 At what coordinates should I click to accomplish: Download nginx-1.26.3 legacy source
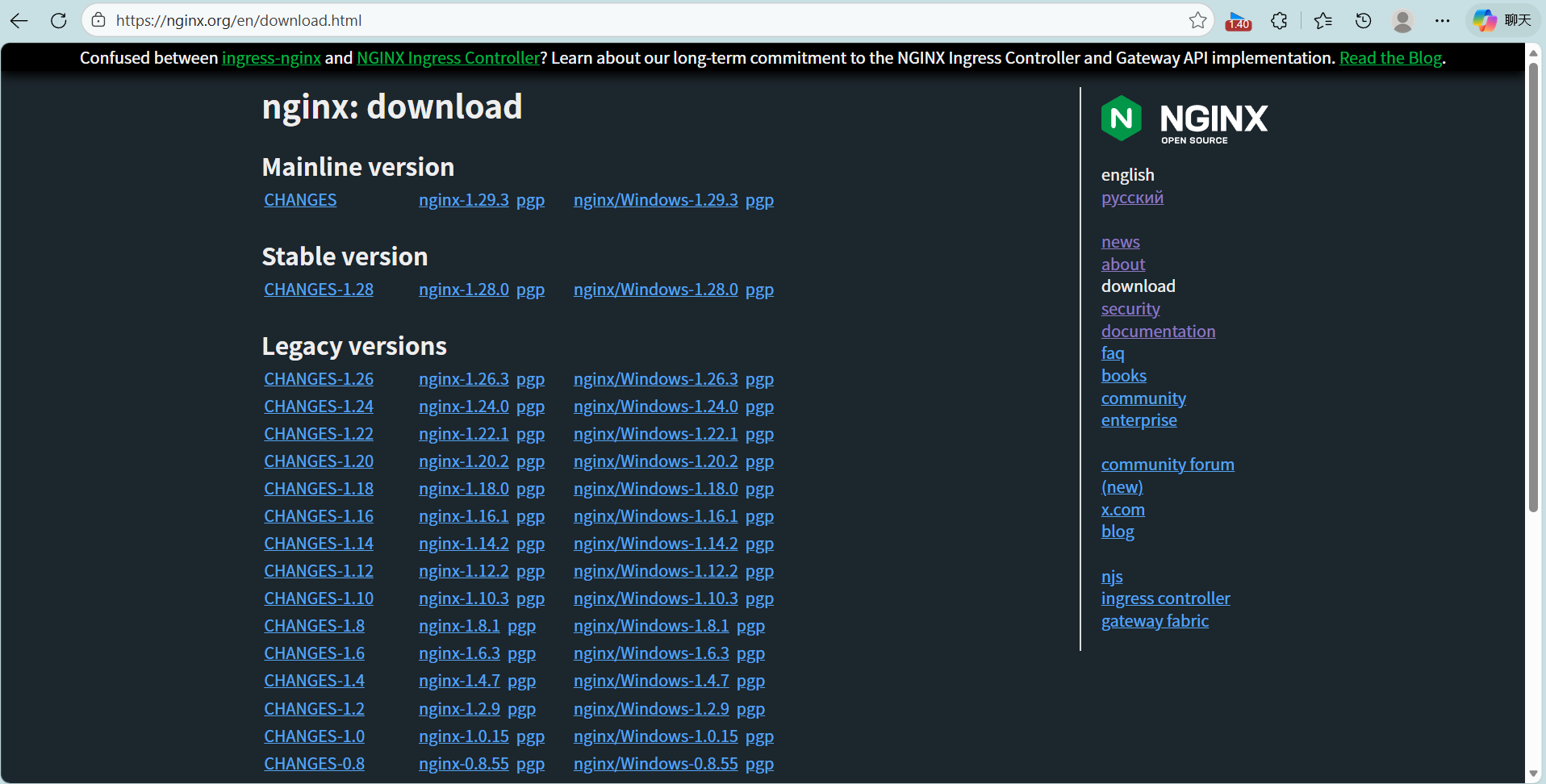[x=463, y=379]
